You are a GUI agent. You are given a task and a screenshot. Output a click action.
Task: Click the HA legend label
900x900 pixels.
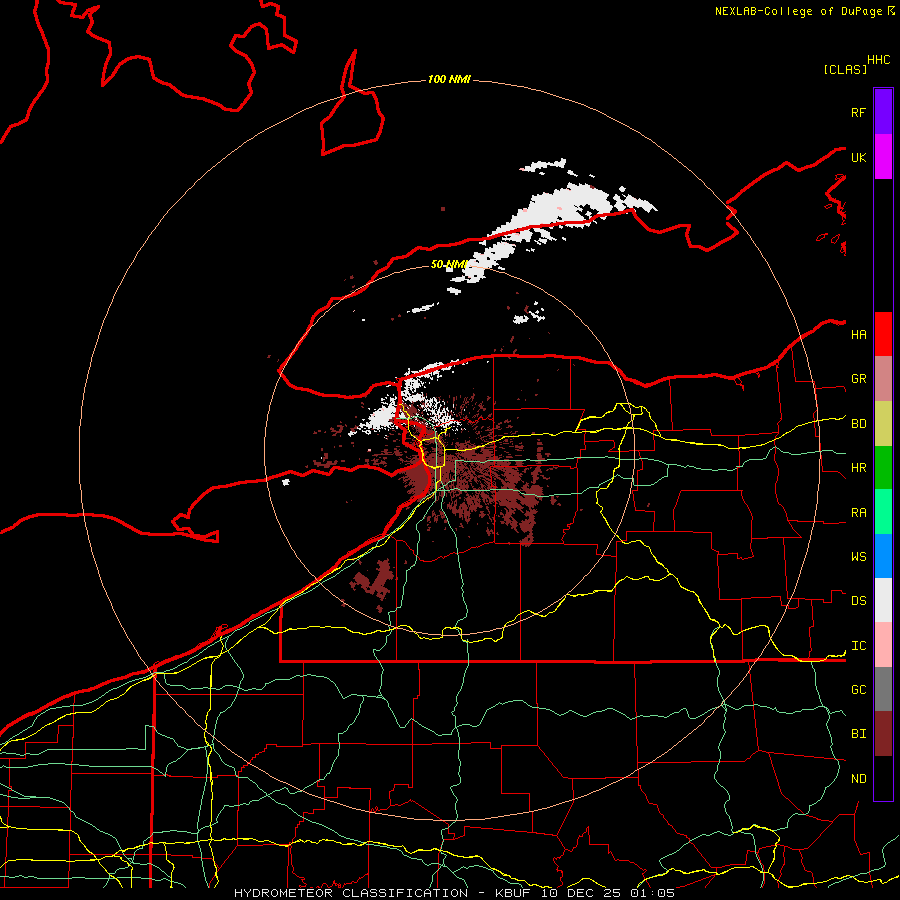click(858, 335)
